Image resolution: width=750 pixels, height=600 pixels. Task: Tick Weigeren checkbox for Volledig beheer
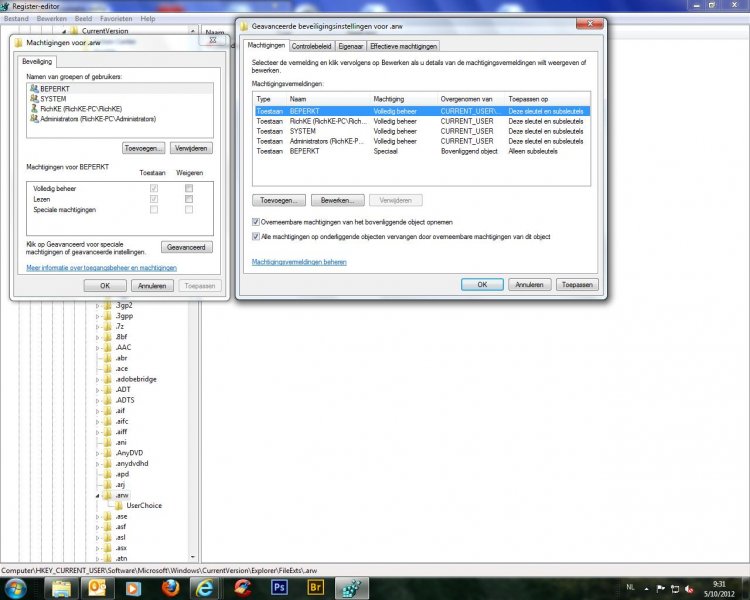tap(189, 188)
